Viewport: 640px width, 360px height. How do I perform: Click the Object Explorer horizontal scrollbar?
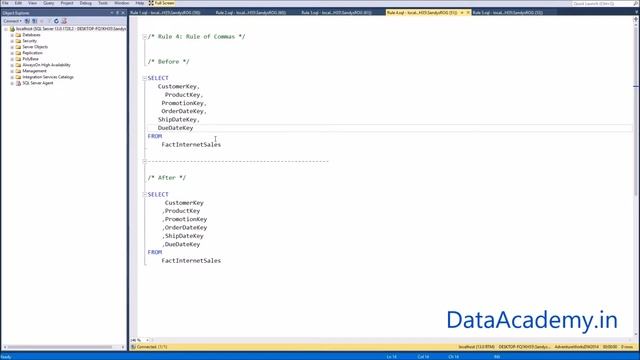point(60,347)
